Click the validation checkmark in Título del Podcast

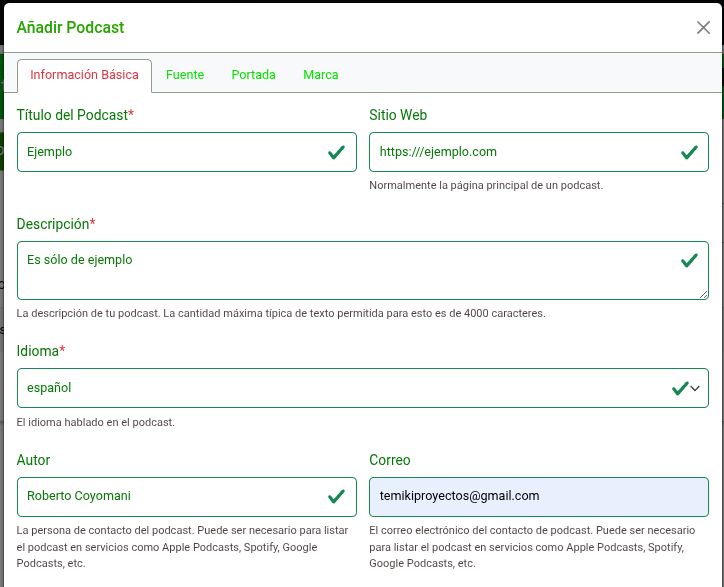tap(337, 152)
